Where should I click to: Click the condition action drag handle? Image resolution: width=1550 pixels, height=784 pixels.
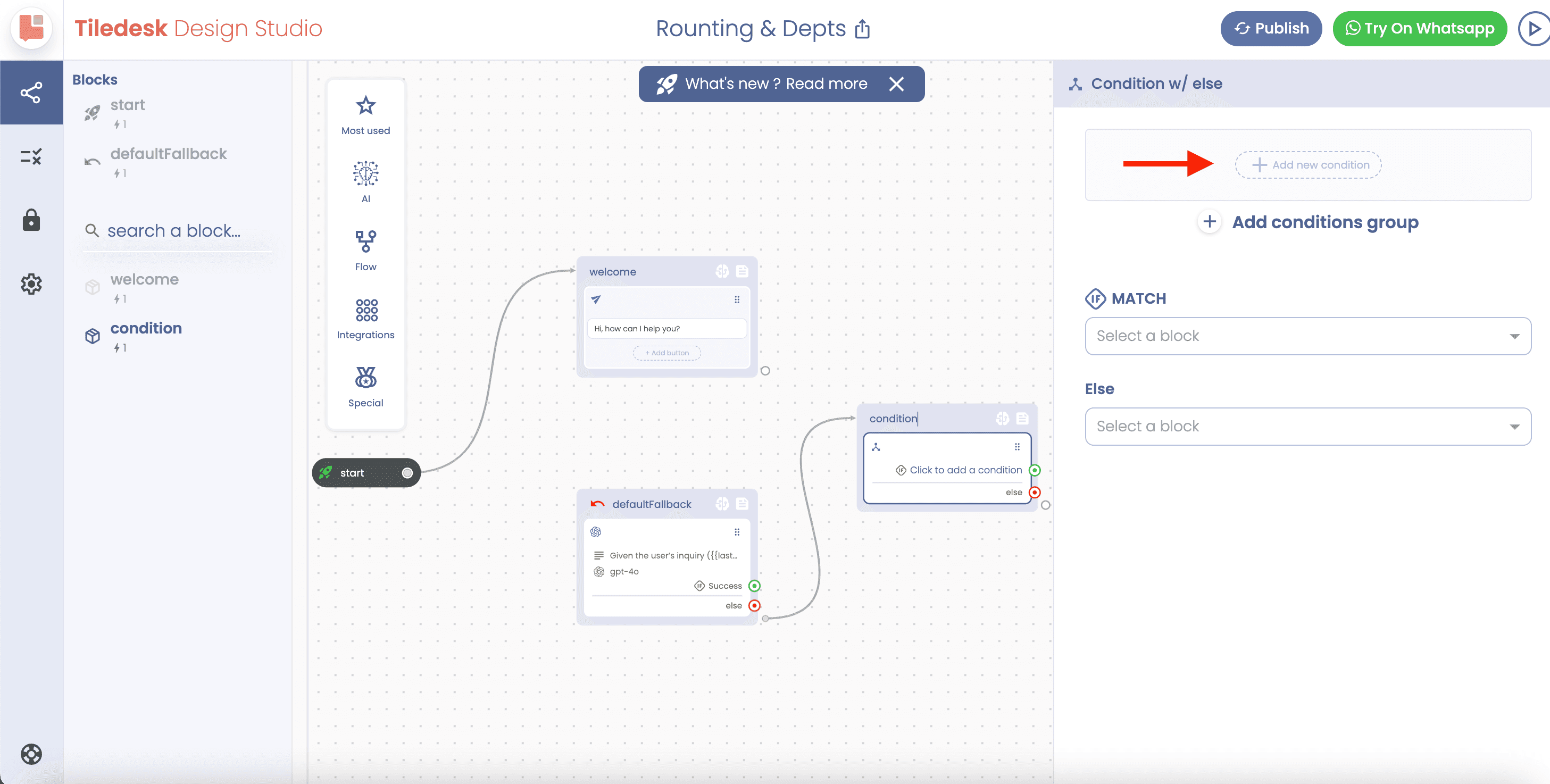tap(1017, 446)
